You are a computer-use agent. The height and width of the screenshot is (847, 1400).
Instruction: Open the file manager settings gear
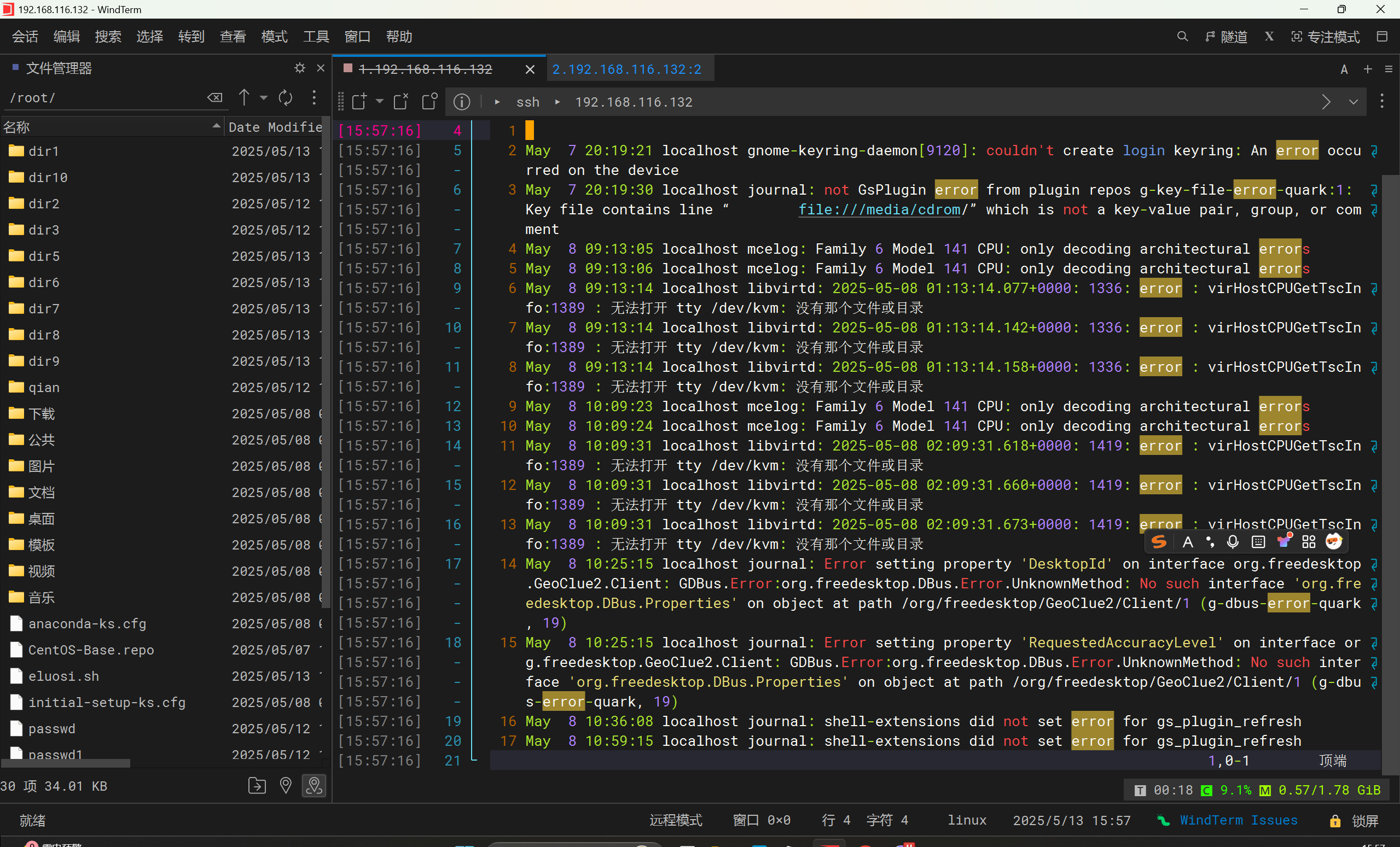point(299,68)
